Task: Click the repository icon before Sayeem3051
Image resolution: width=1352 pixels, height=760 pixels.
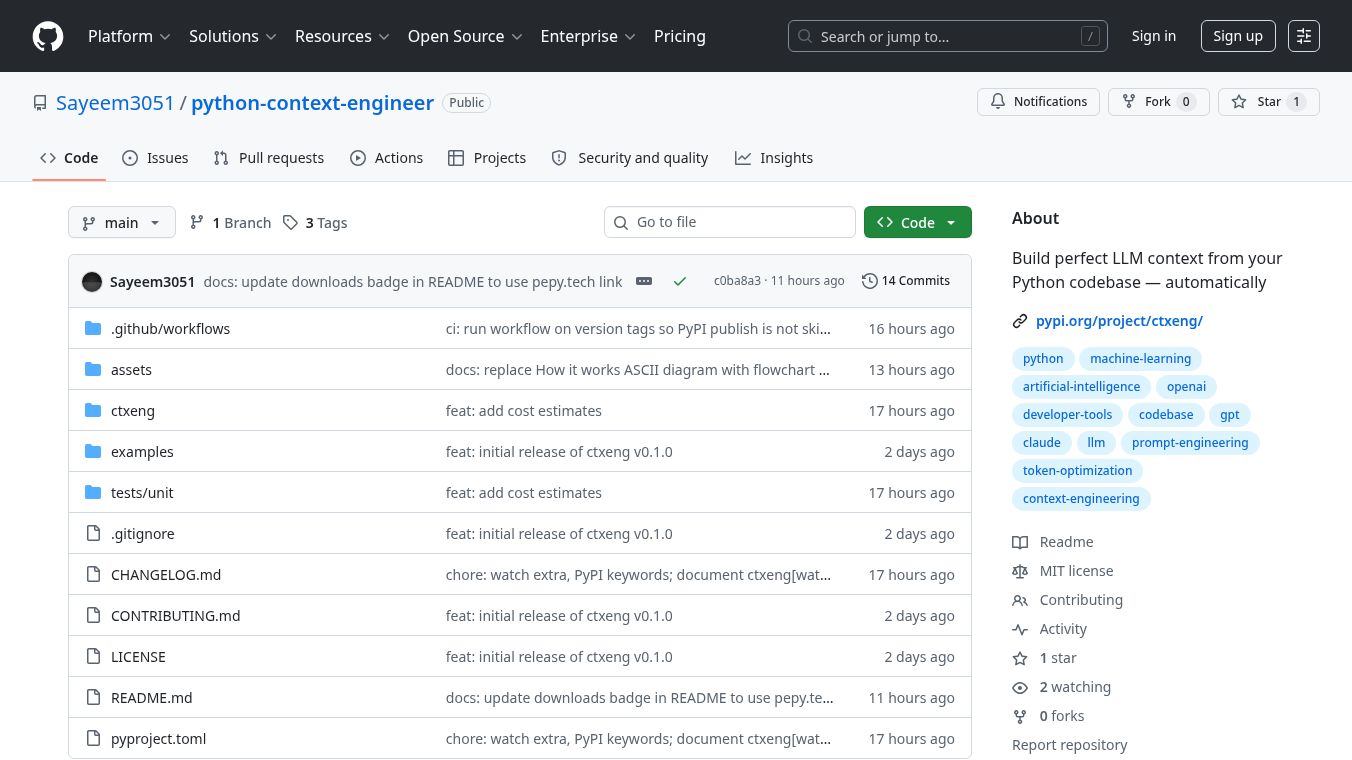Action: pyautogui.click(x=40, y=103)
